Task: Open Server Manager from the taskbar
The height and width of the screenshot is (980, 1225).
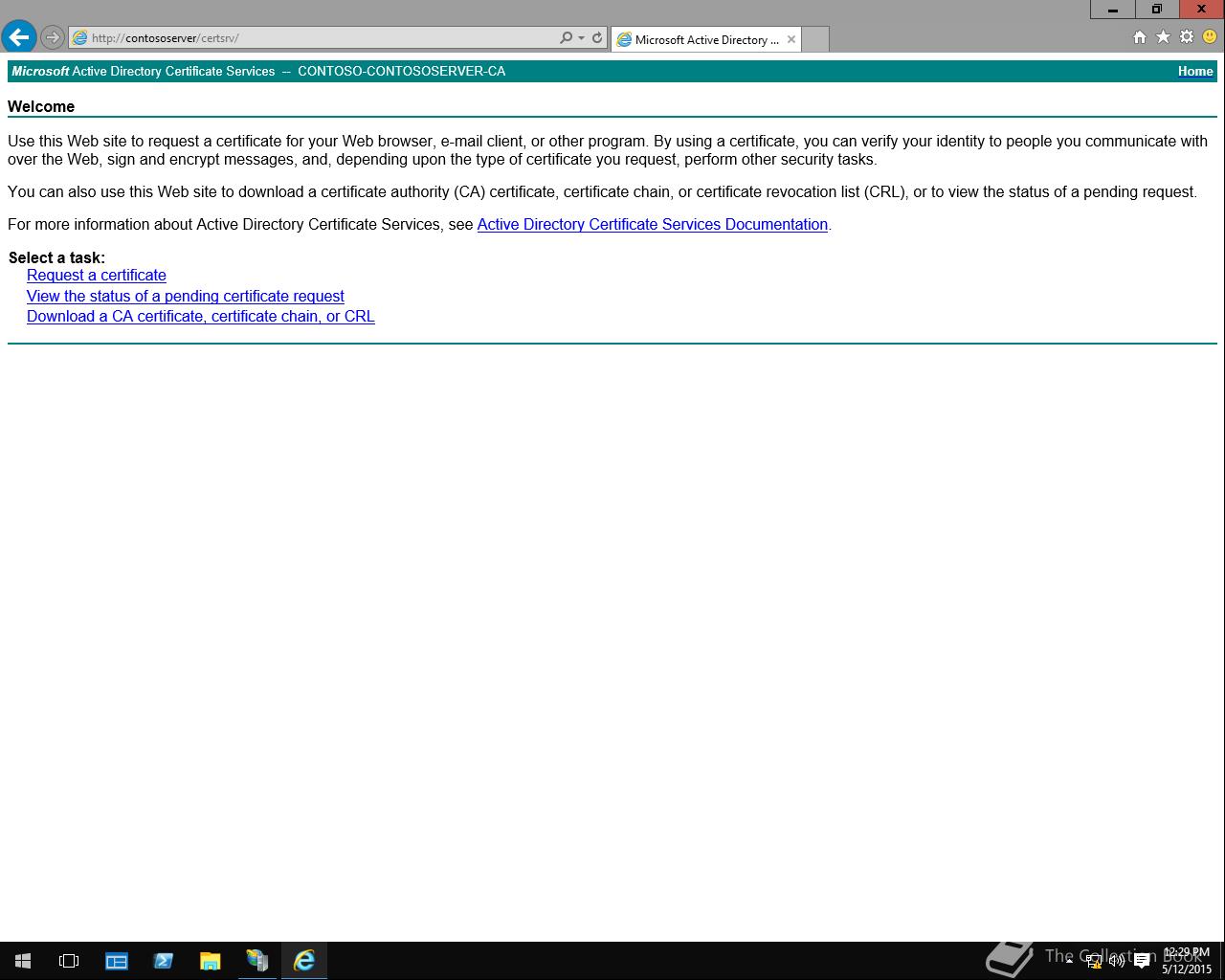Action: (x=117, y=961)
